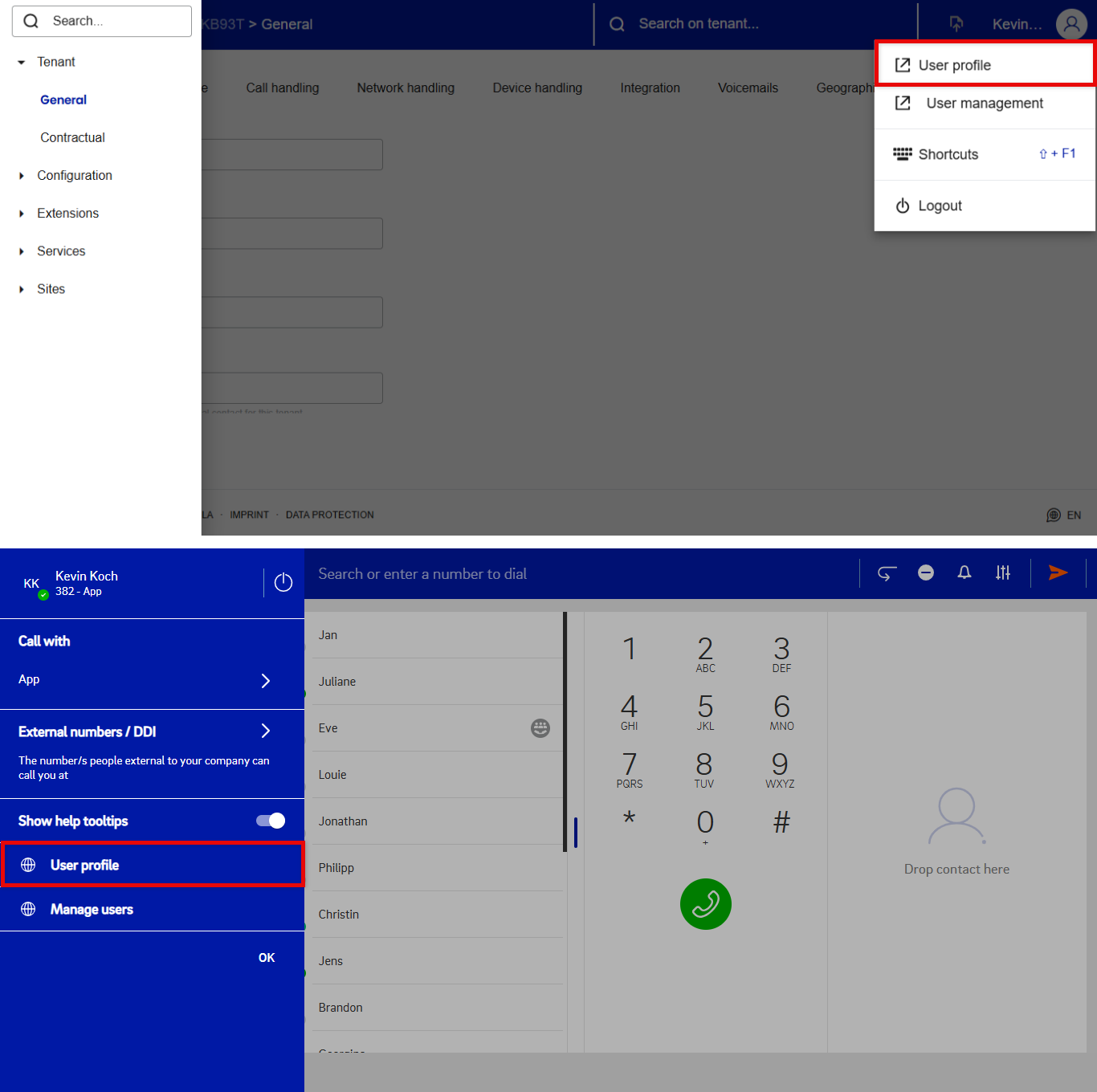Image resolution: width=1097 pixels, height=1092 pixels.
Task: Click the power icon beside Kevin Koch
Action: pos(283,583)
